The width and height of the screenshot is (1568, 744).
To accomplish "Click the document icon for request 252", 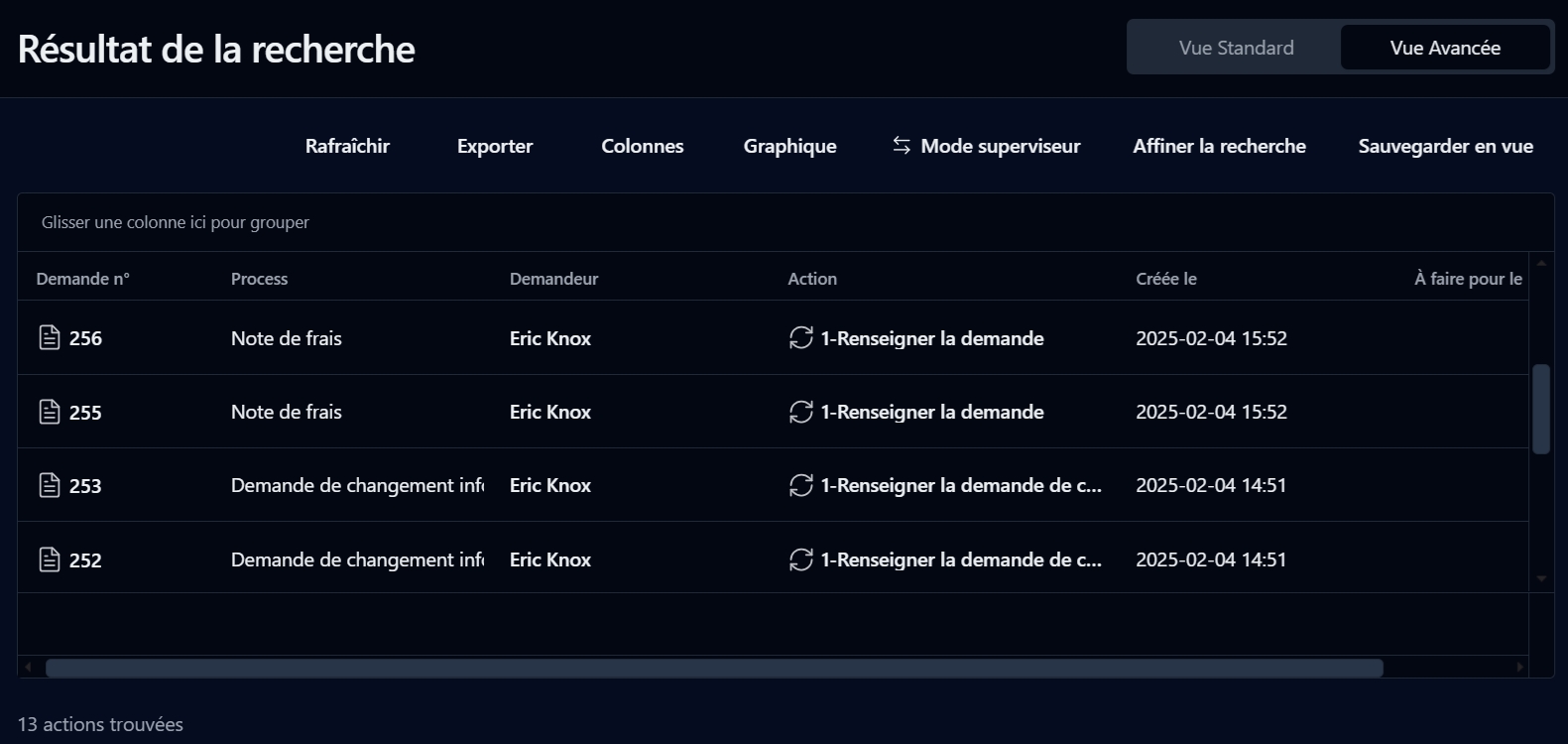I will coord(49,559).
